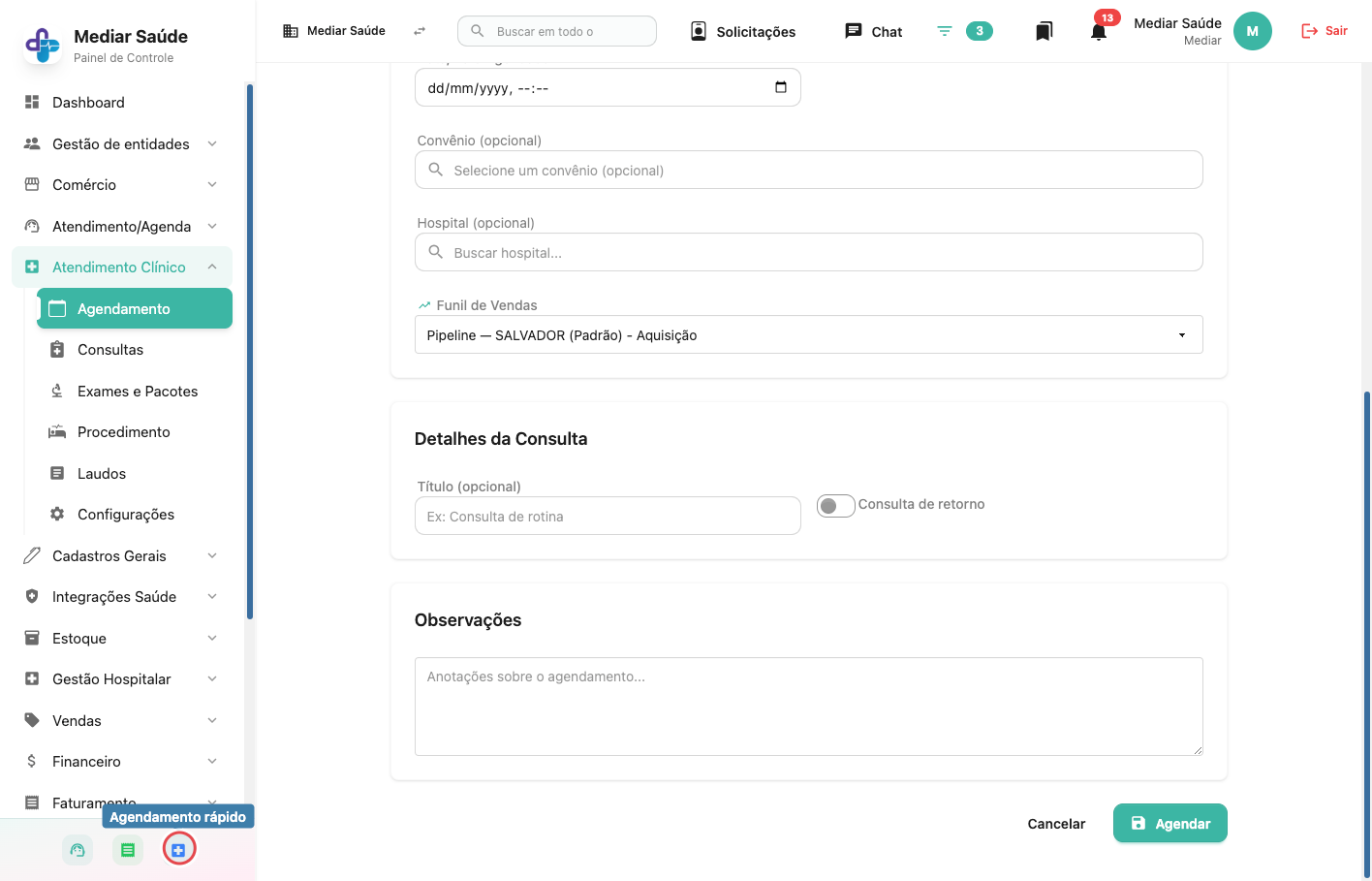Click the Cancelar button

point(1056,824)
